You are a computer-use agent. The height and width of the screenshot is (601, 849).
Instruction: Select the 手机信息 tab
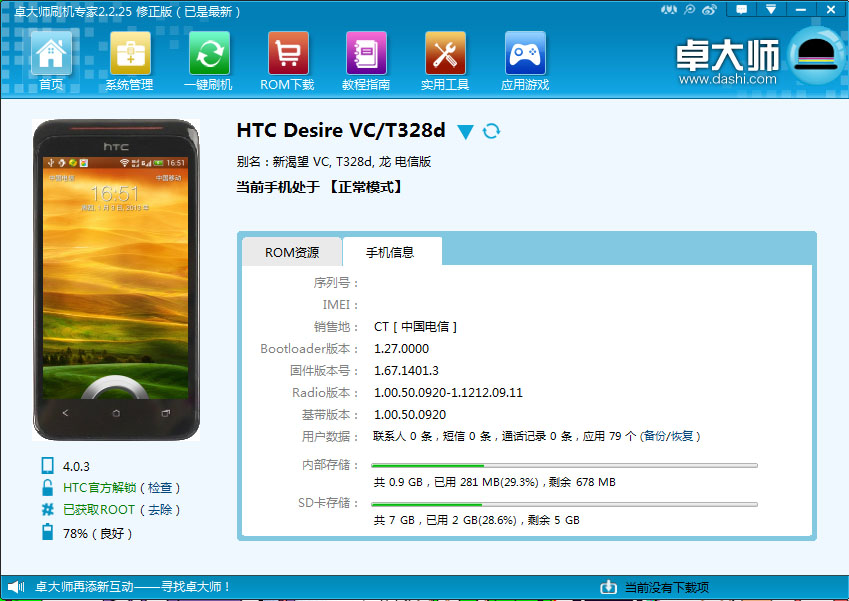392,252
